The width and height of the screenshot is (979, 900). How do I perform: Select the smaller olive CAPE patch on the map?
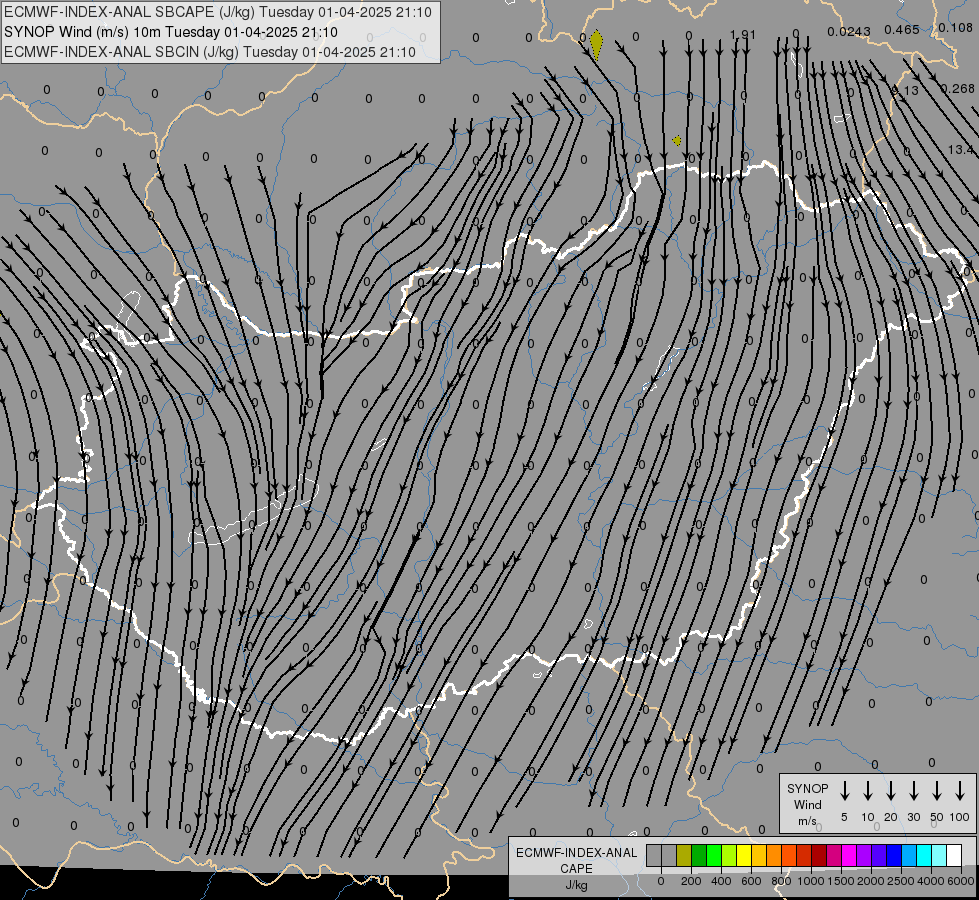677,141
